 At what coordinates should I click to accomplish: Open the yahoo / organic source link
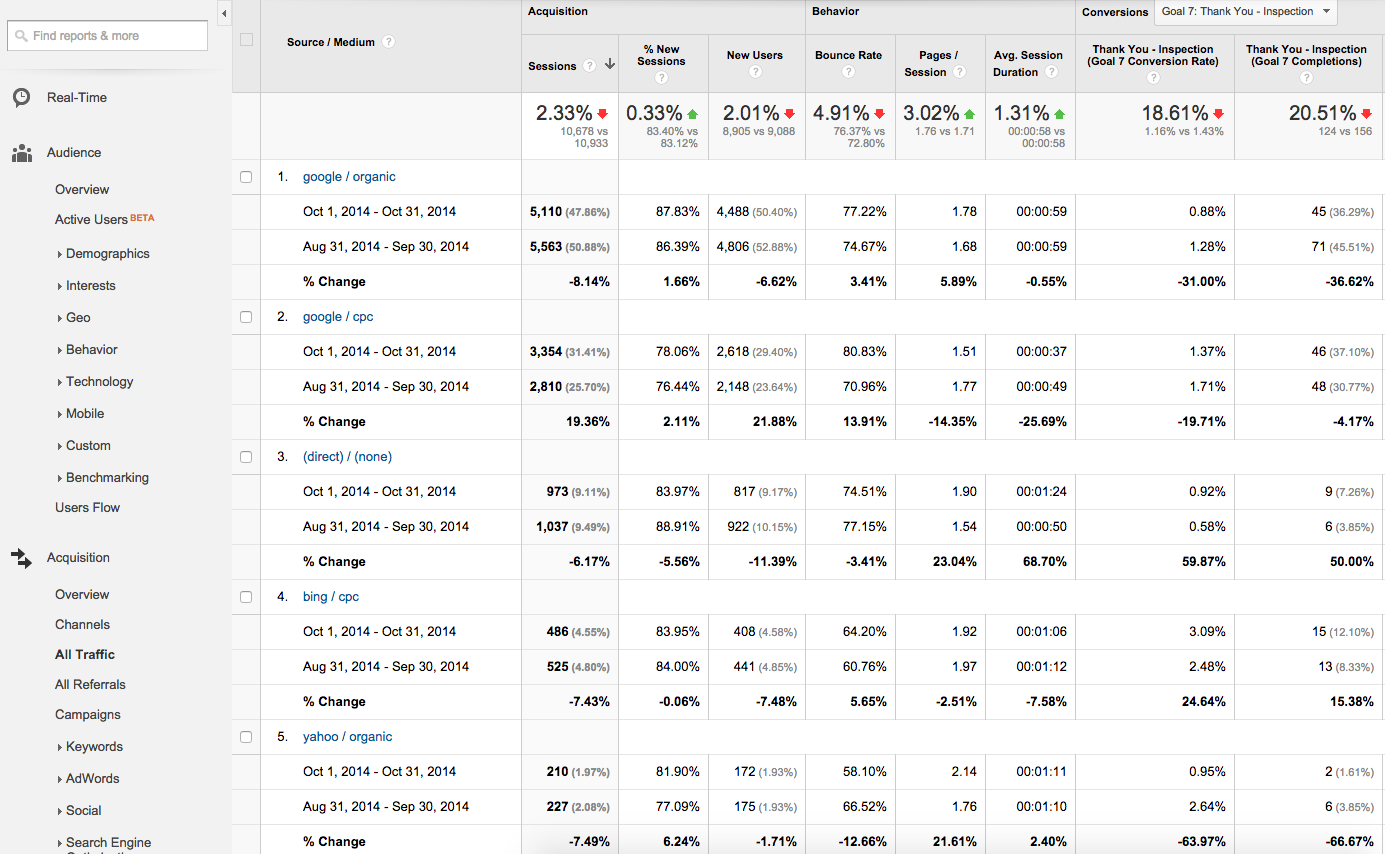tap(347, 737)
